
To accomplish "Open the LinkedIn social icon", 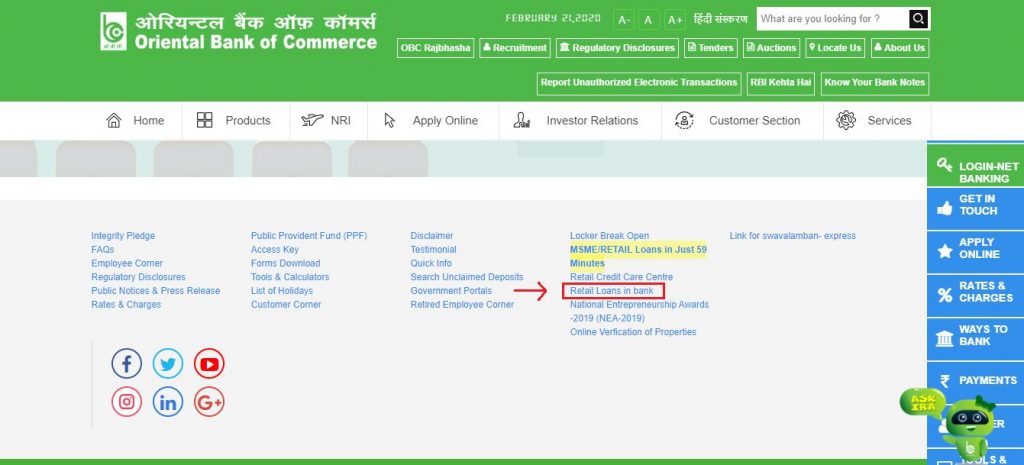I will [168, 402].
